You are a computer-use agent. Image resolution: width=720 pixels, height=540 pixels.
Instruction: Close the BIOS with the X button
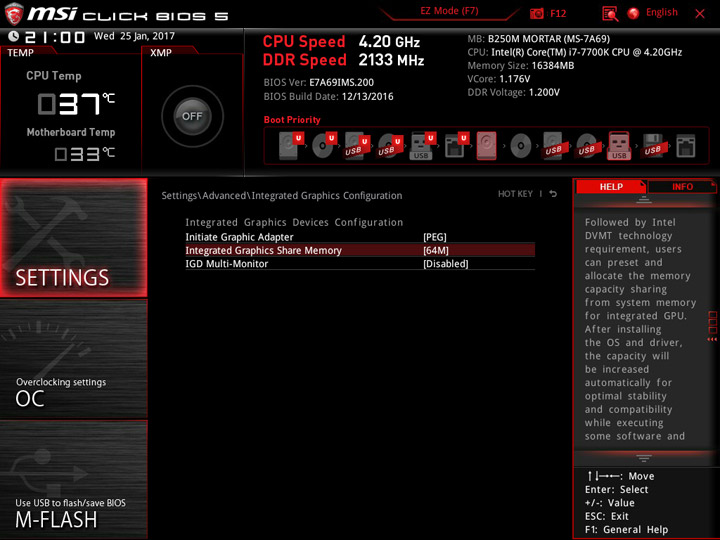point(700,13)
